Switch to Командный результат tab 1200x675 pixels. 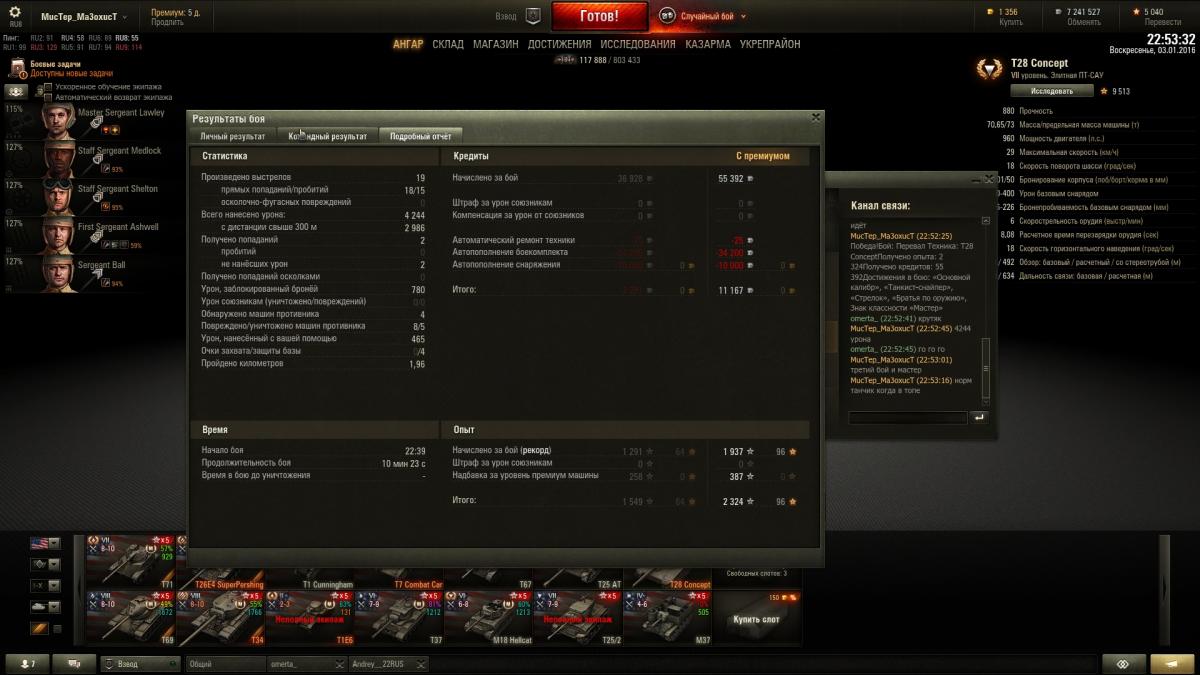(x=328, y=136)
